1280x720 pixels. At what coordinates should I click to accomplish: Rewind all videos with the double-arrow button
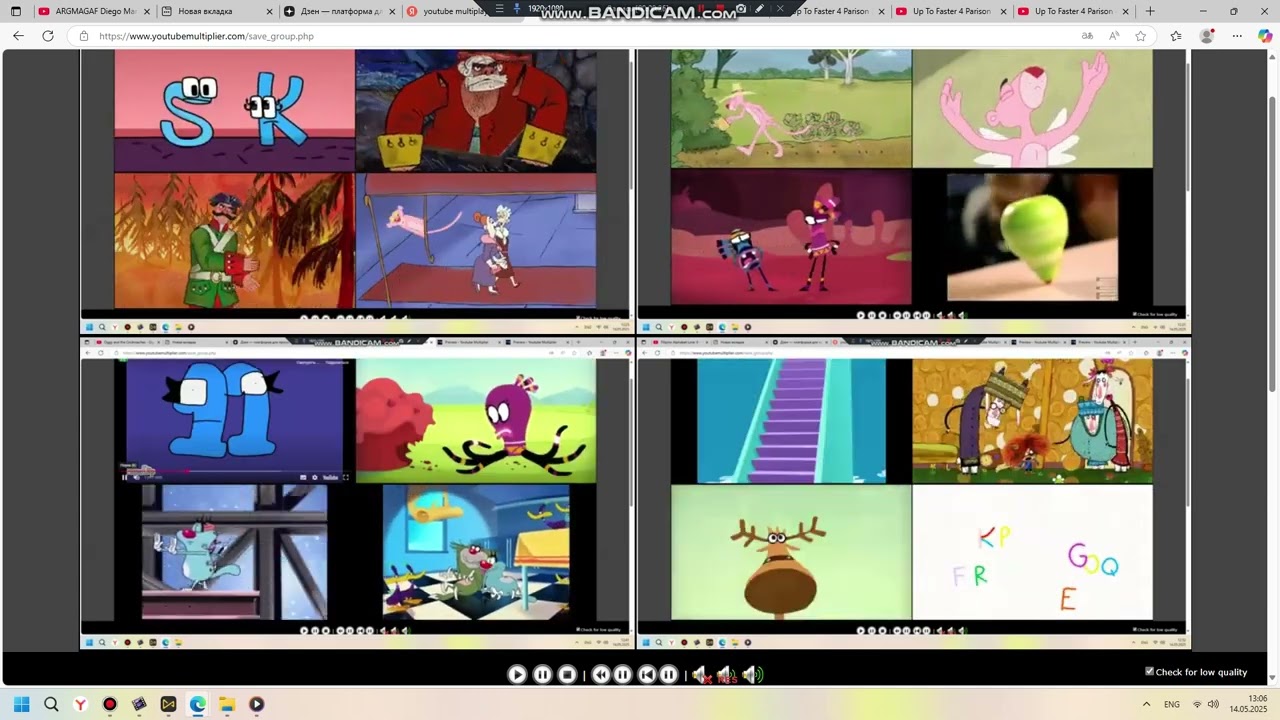coord(600,675)
